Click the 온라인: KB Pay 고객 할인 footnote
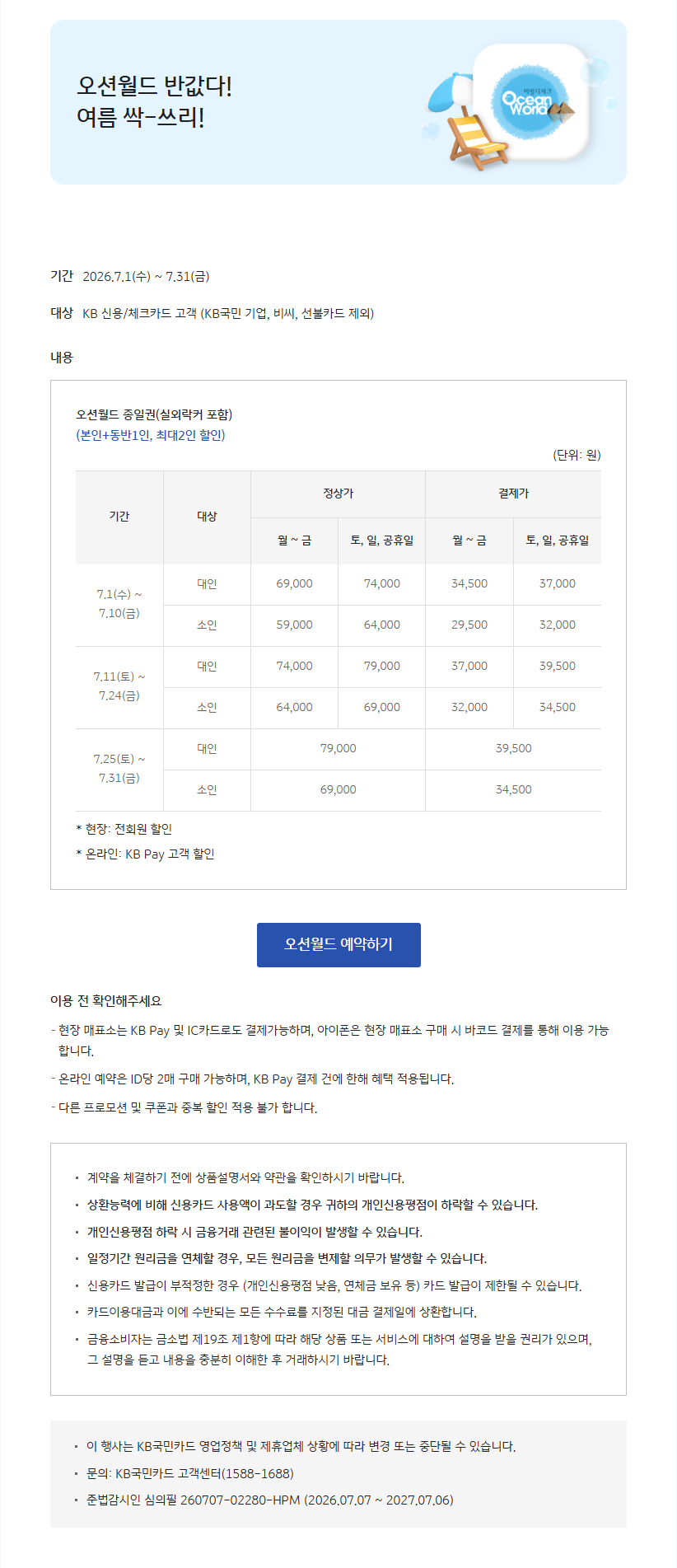 tap(145, 854)
